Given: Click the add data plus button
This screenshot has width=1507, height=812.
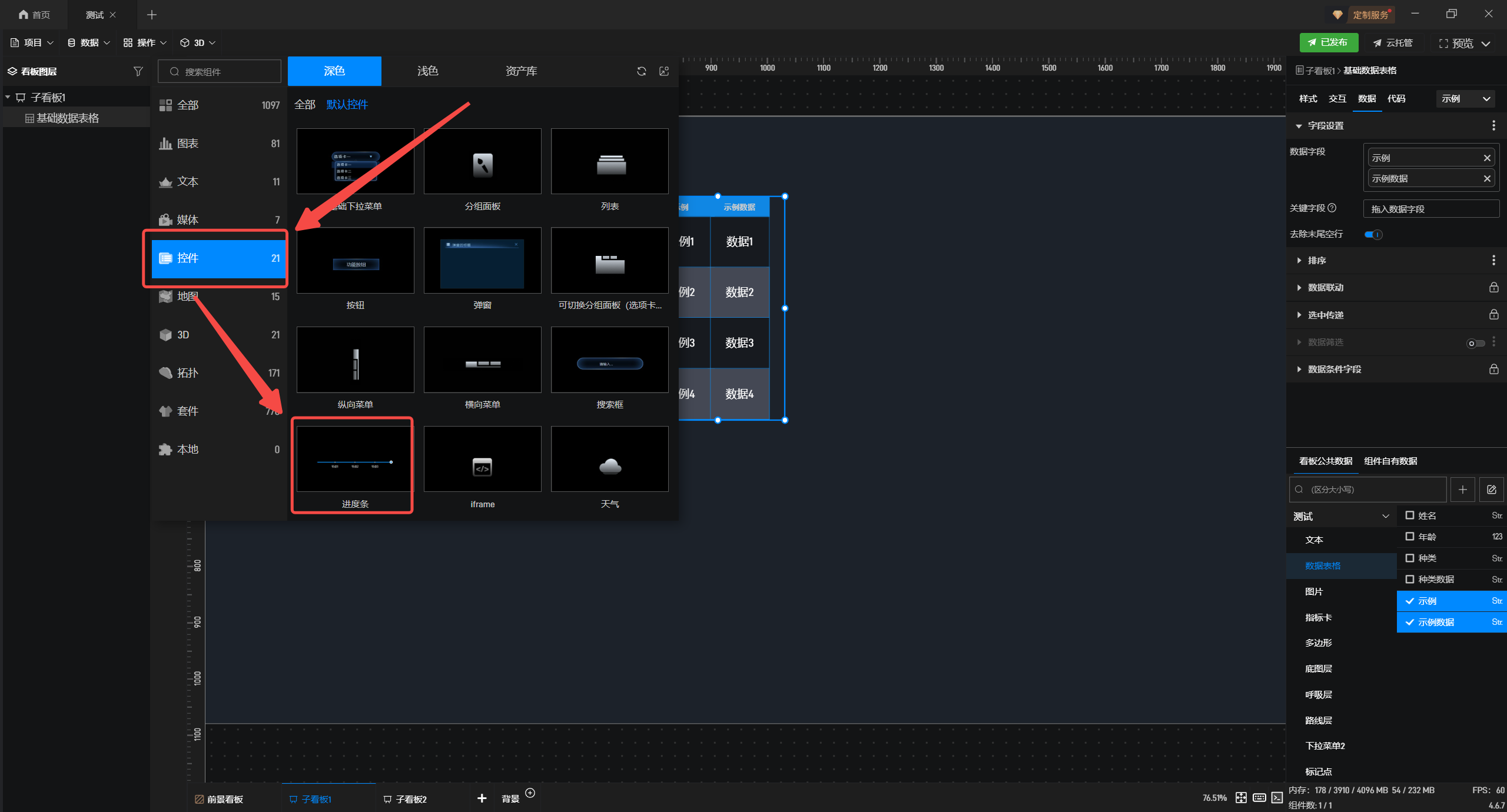Looking at the screenshot, I should click(x=1463, y=490).
